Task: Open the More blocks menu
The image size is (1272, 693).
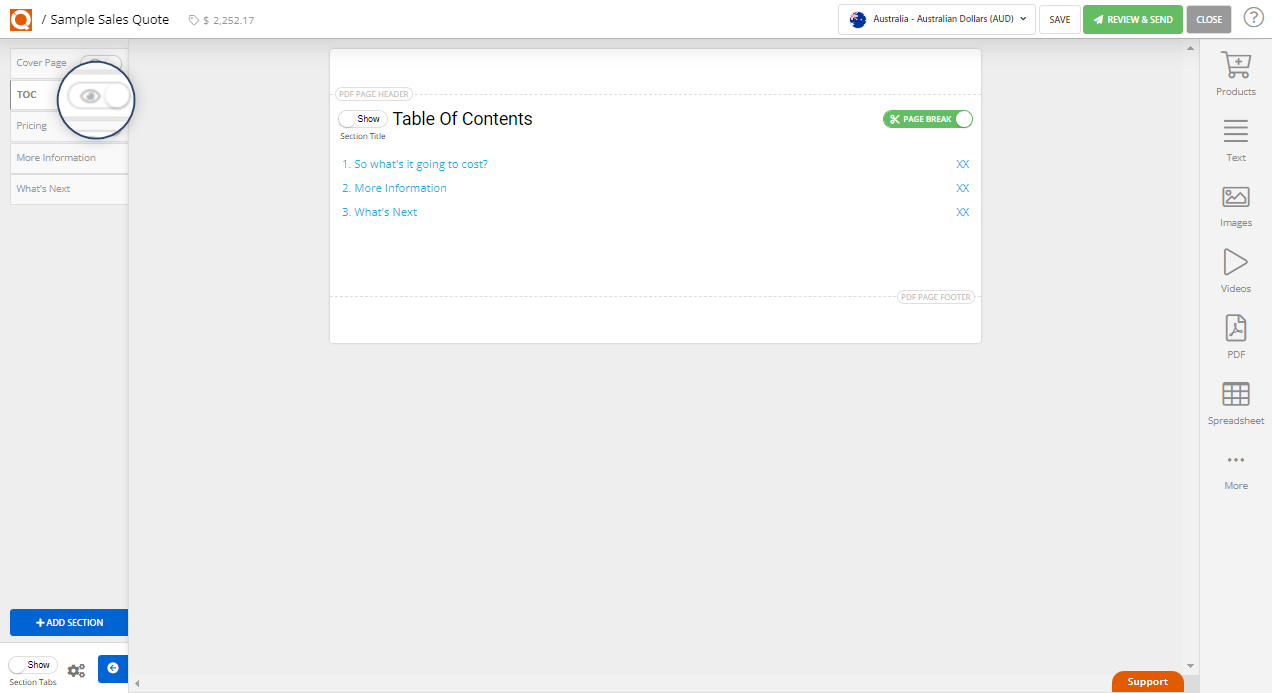Action: [1235, 463]
